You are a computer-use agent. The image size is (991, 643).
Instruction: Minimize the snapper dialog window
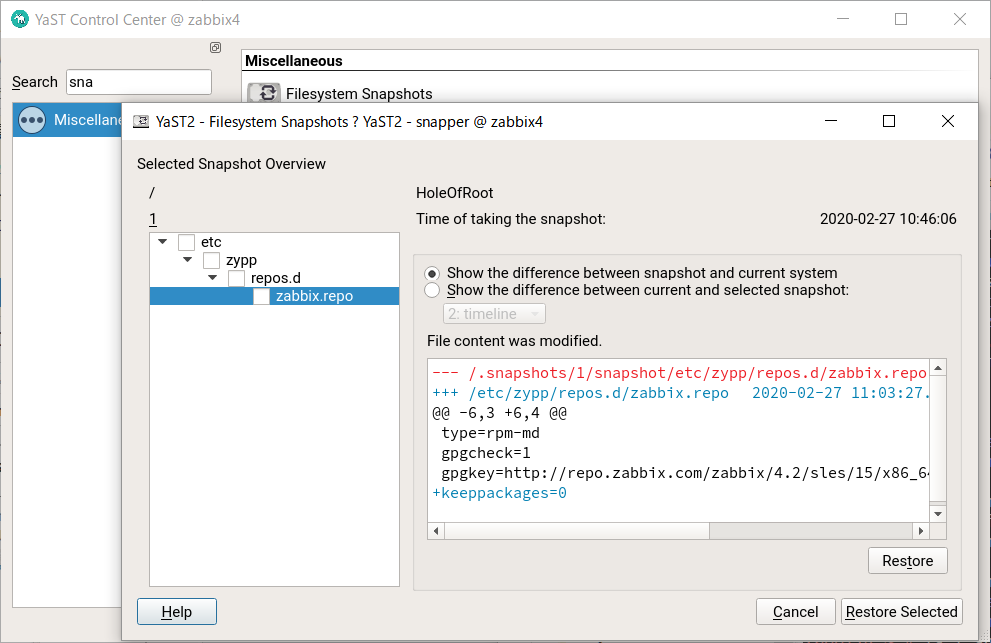pos(831,121)
